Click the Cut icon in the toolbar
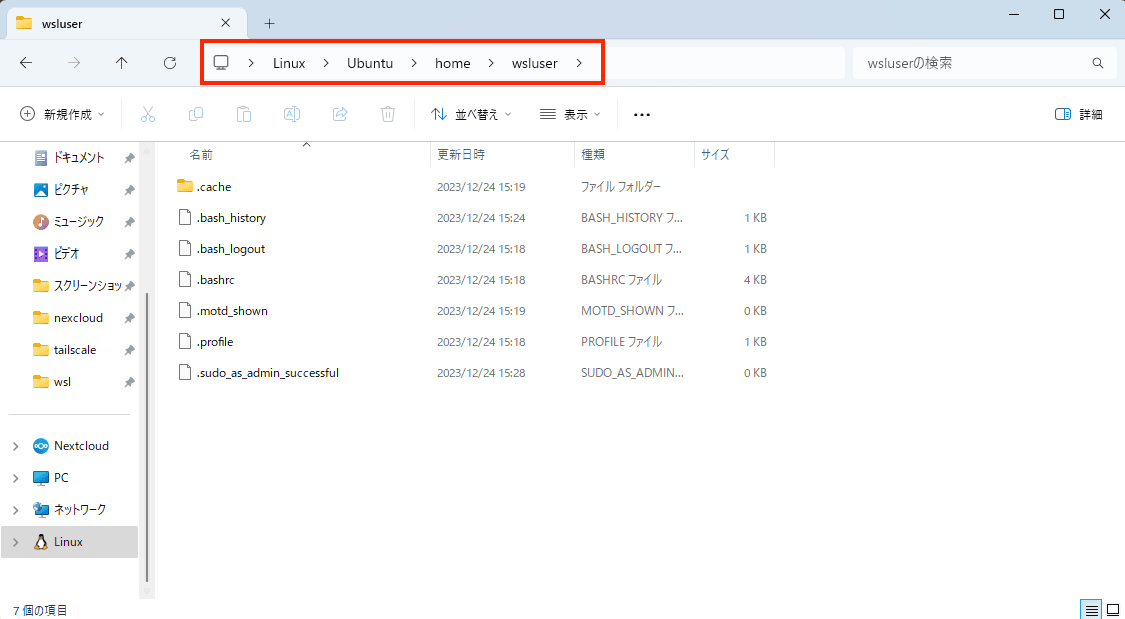Screen dimensions: 1125x619 148,113
